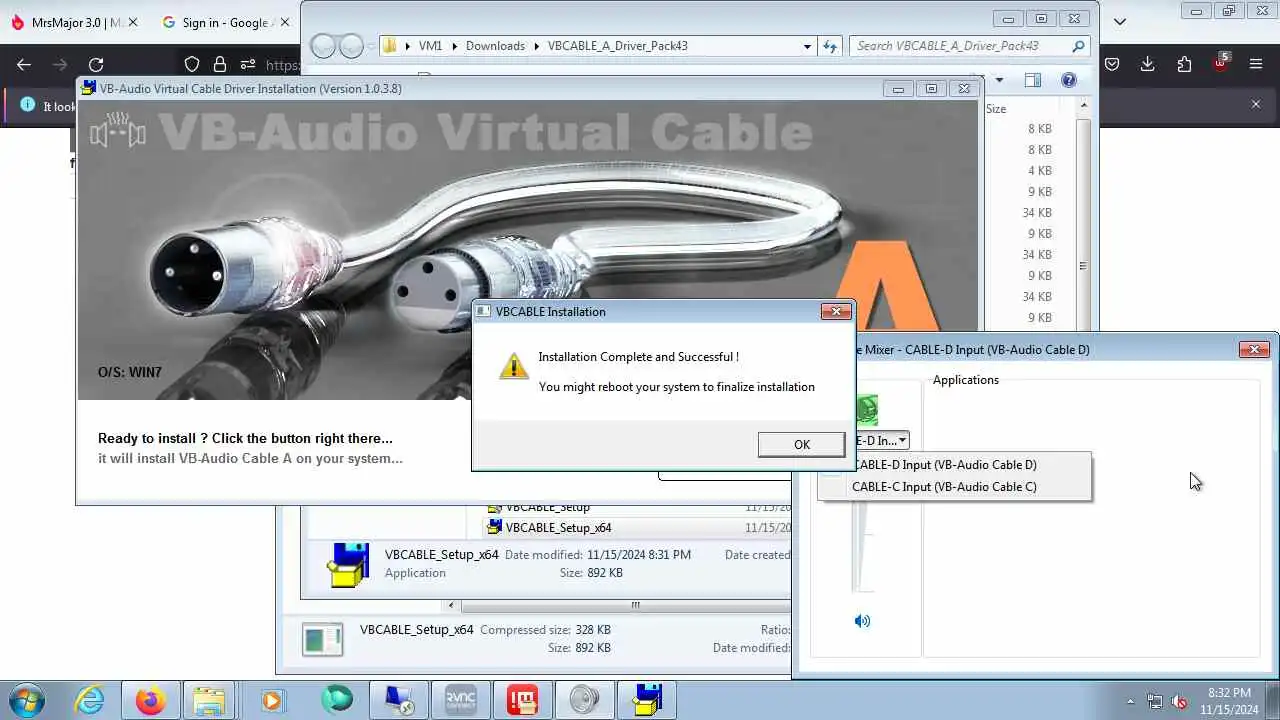Screen dimensions: 1280x720
Task: Go back in Firefox
Action: [x=24, y=64]
